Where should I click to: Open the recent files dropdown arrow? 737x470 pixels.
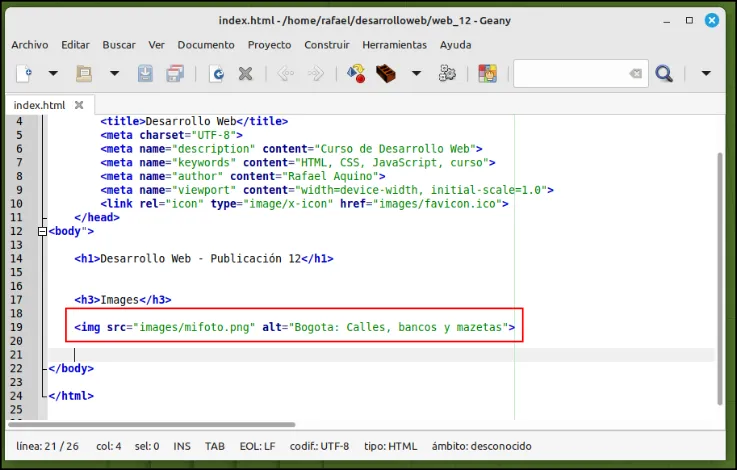114,73
